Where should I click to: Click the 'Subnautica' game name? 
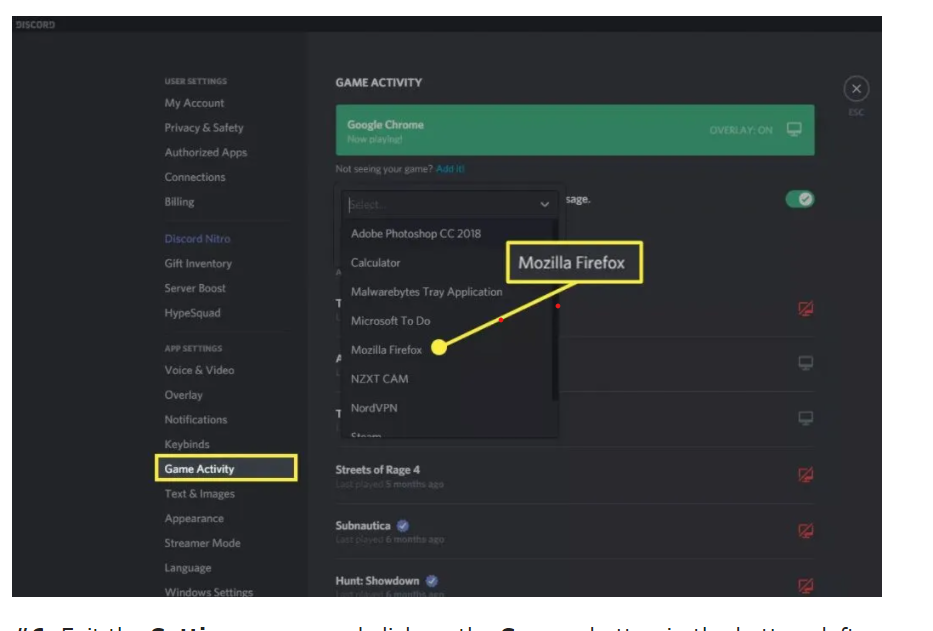click(x=363, y=526)
